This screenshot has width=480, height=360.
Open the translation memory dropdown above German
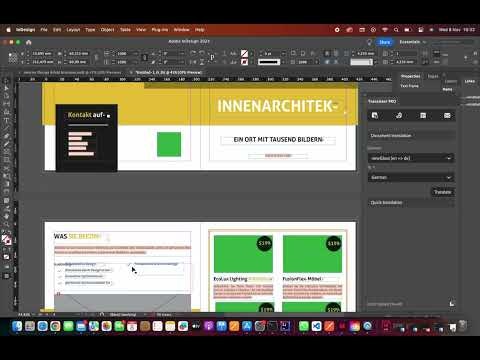point(411,158)
